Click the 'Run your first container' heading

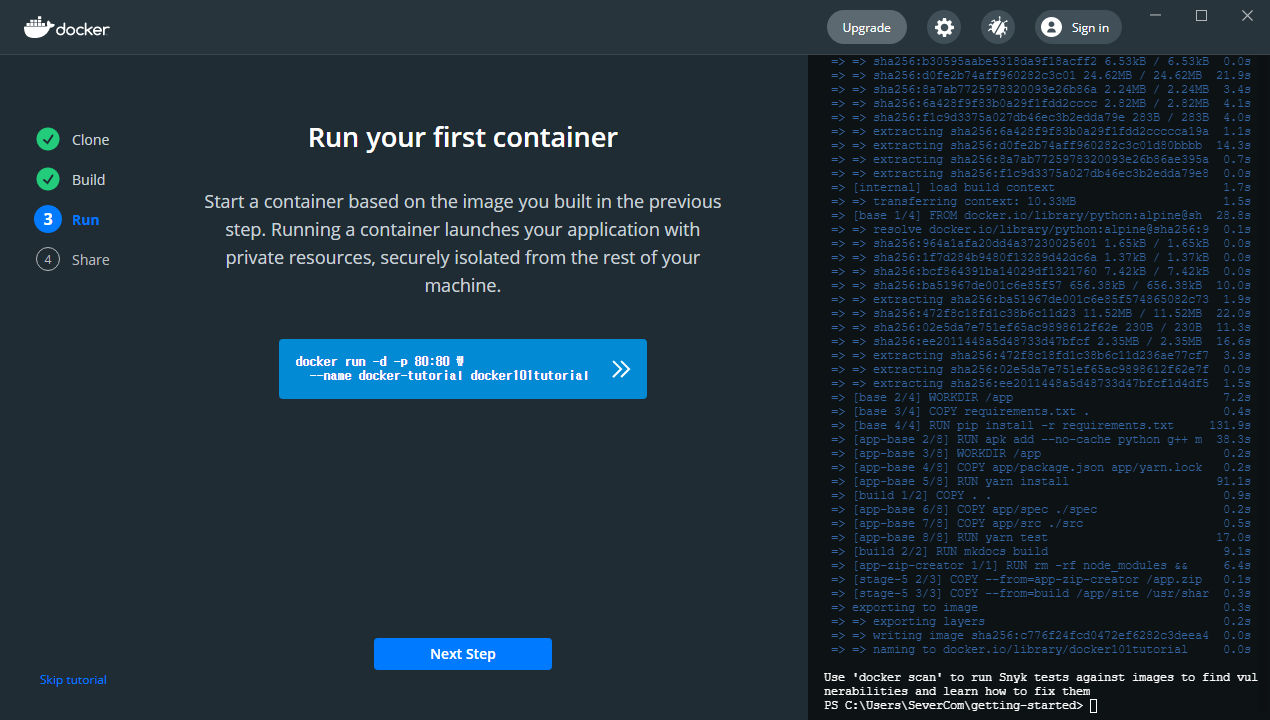click(x=463, y=137)
